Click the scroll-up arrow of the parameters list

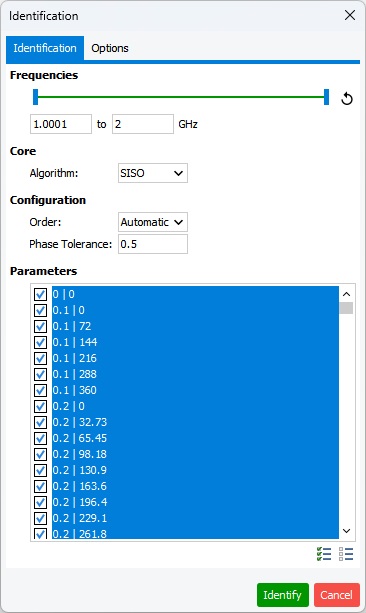[x=346, y=294]
